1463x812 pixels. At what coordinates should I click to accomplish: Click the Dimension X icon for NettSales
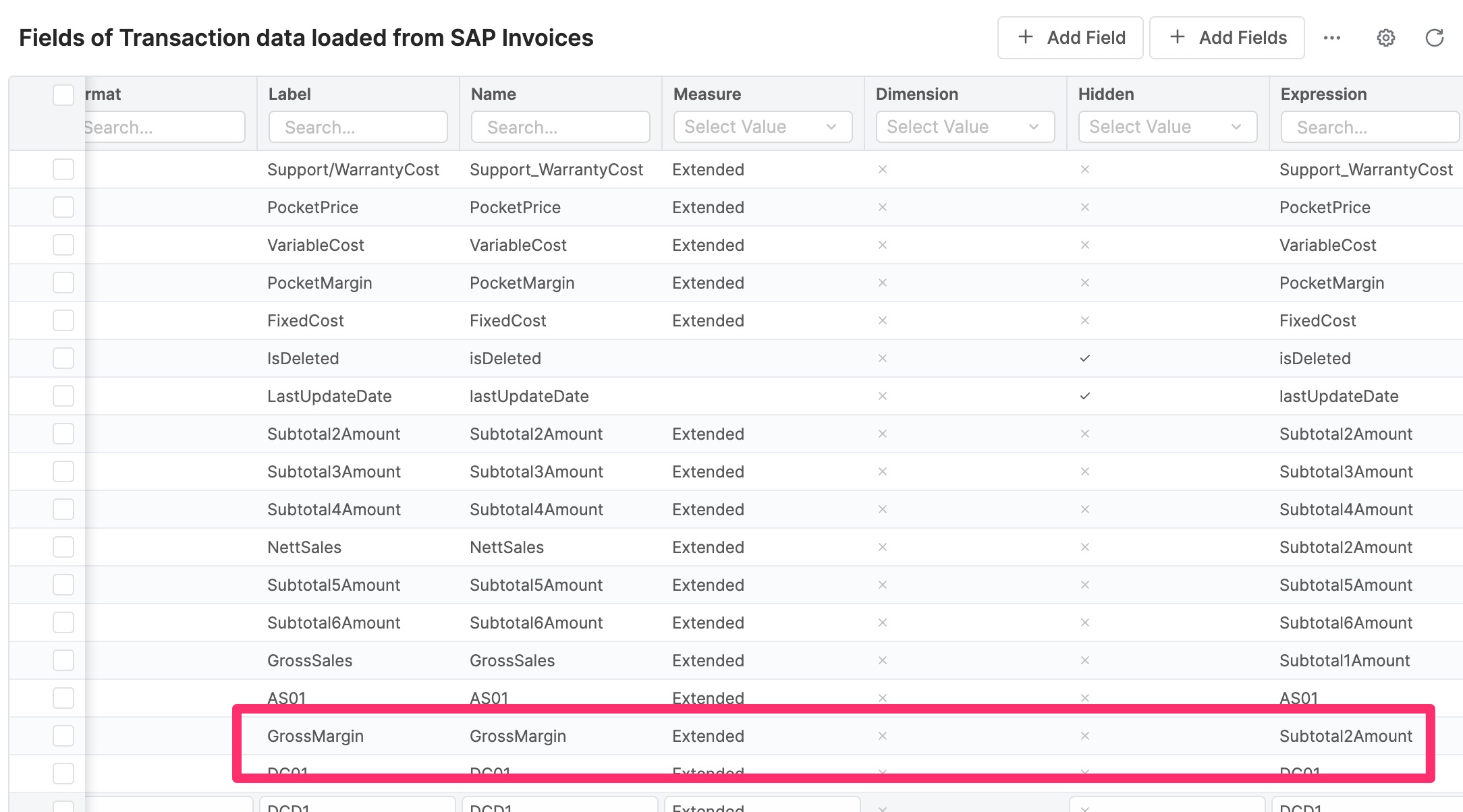pos(882,547)
